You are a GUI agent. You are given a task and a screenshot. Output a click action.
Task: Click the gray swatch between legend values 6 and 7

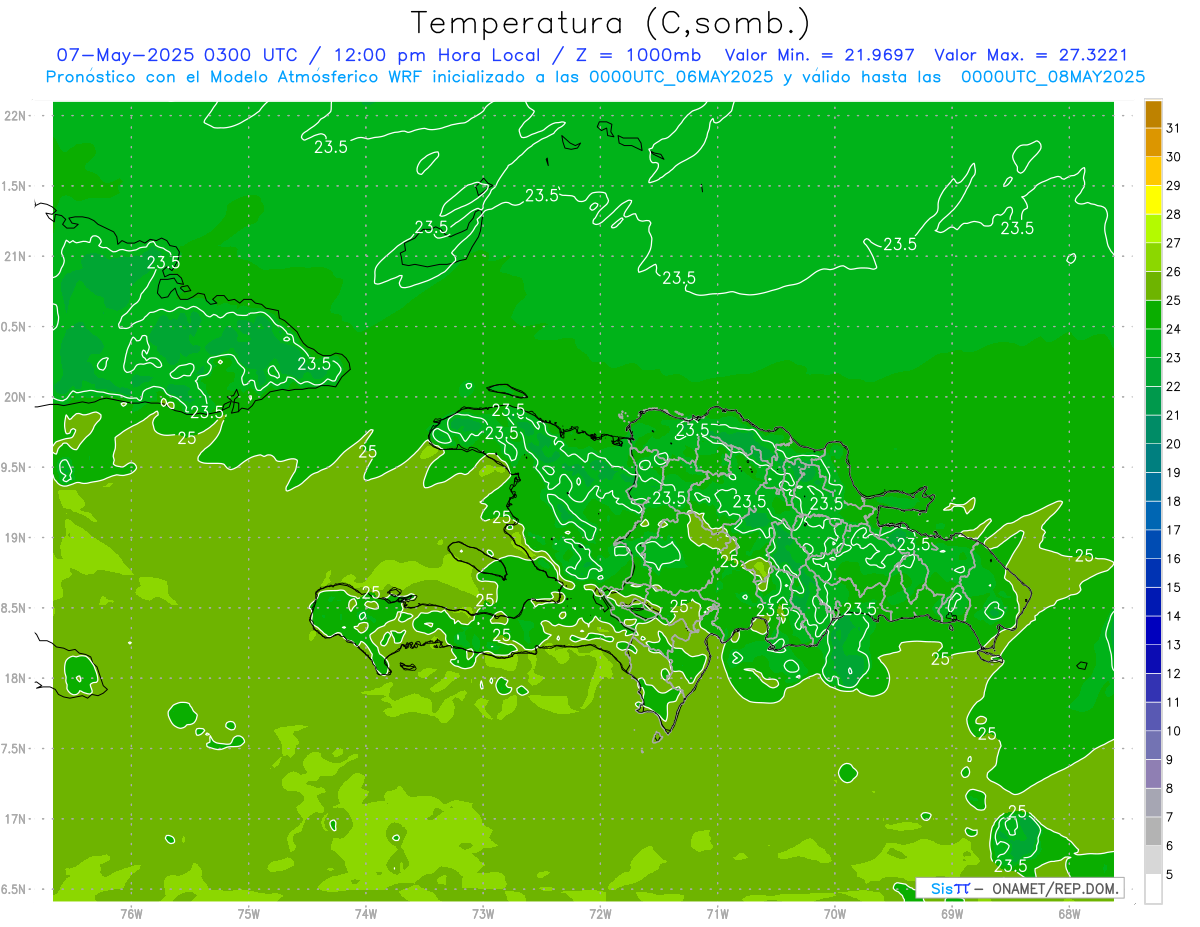click(x=1153, y=831)
